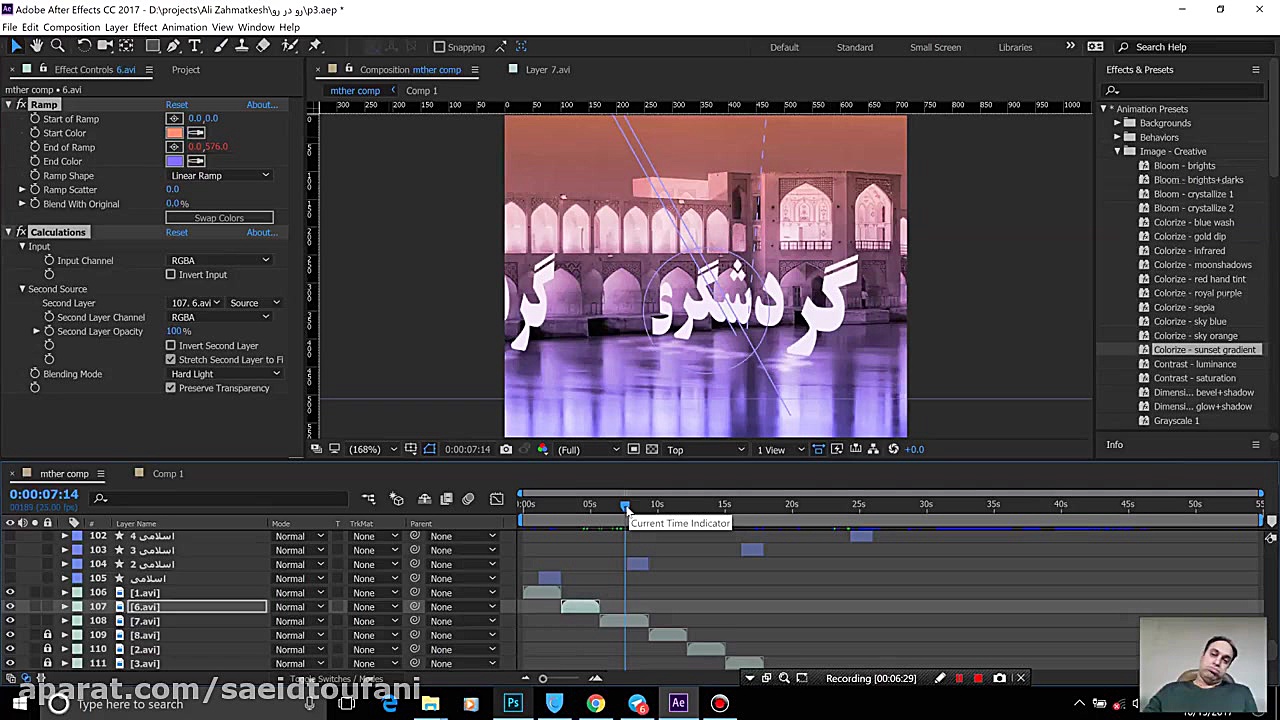Activate the Pen tool
Screen dimensions: 1280x720
pyautogui.click(x=173, y=46)
